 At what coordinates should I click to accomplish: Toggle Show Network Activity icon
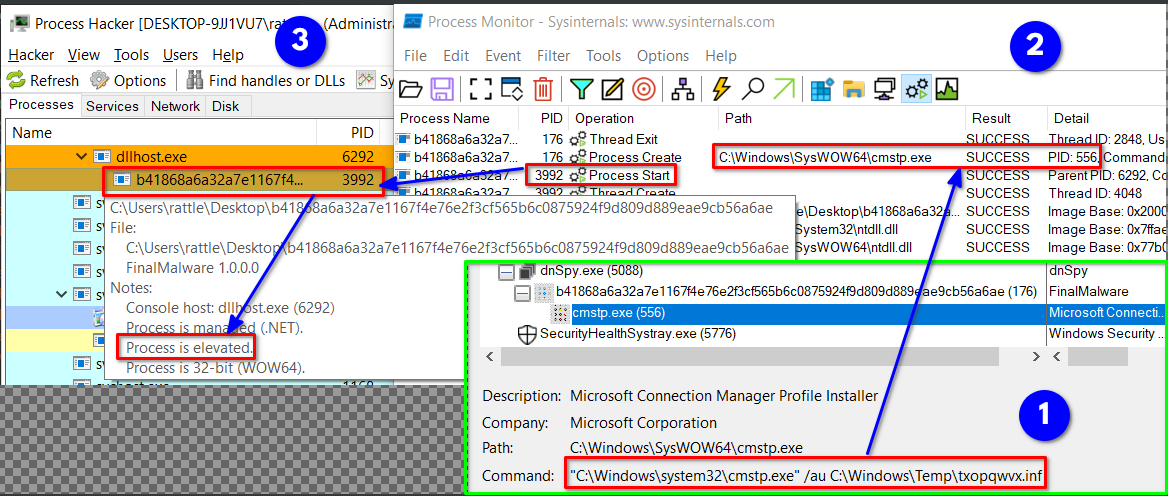click(884, 89)
